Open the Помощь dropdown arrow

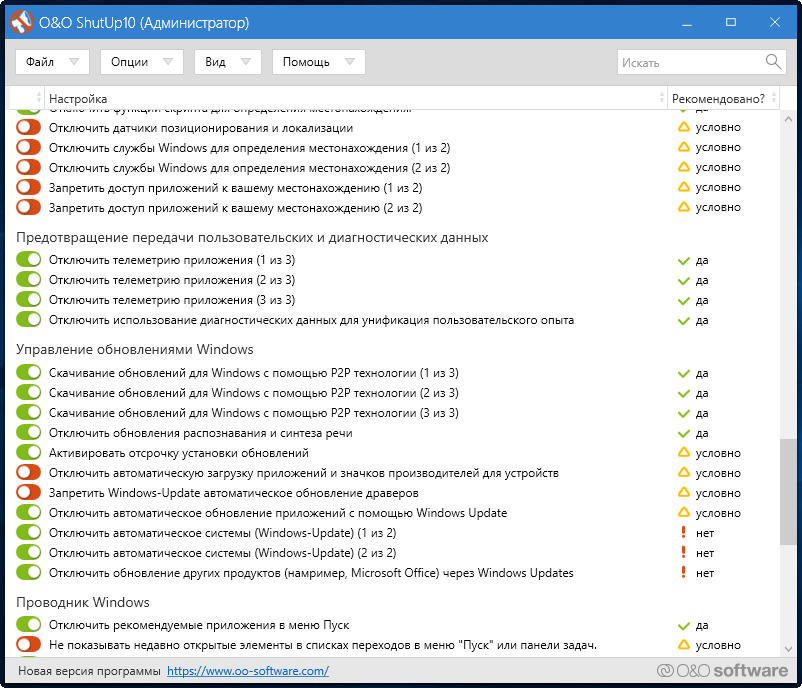pos(350,62)
